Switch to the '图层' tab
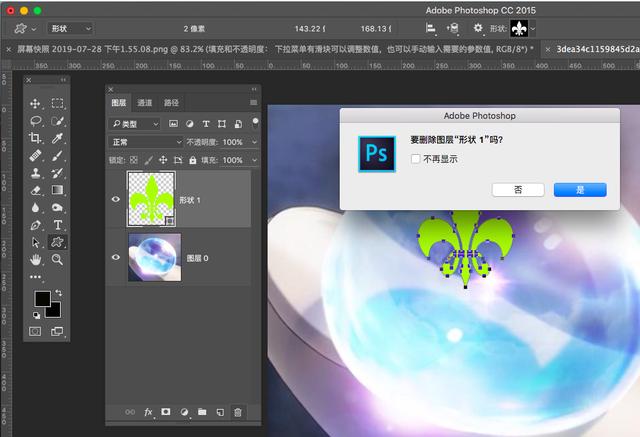 click(x=119, y=102)
